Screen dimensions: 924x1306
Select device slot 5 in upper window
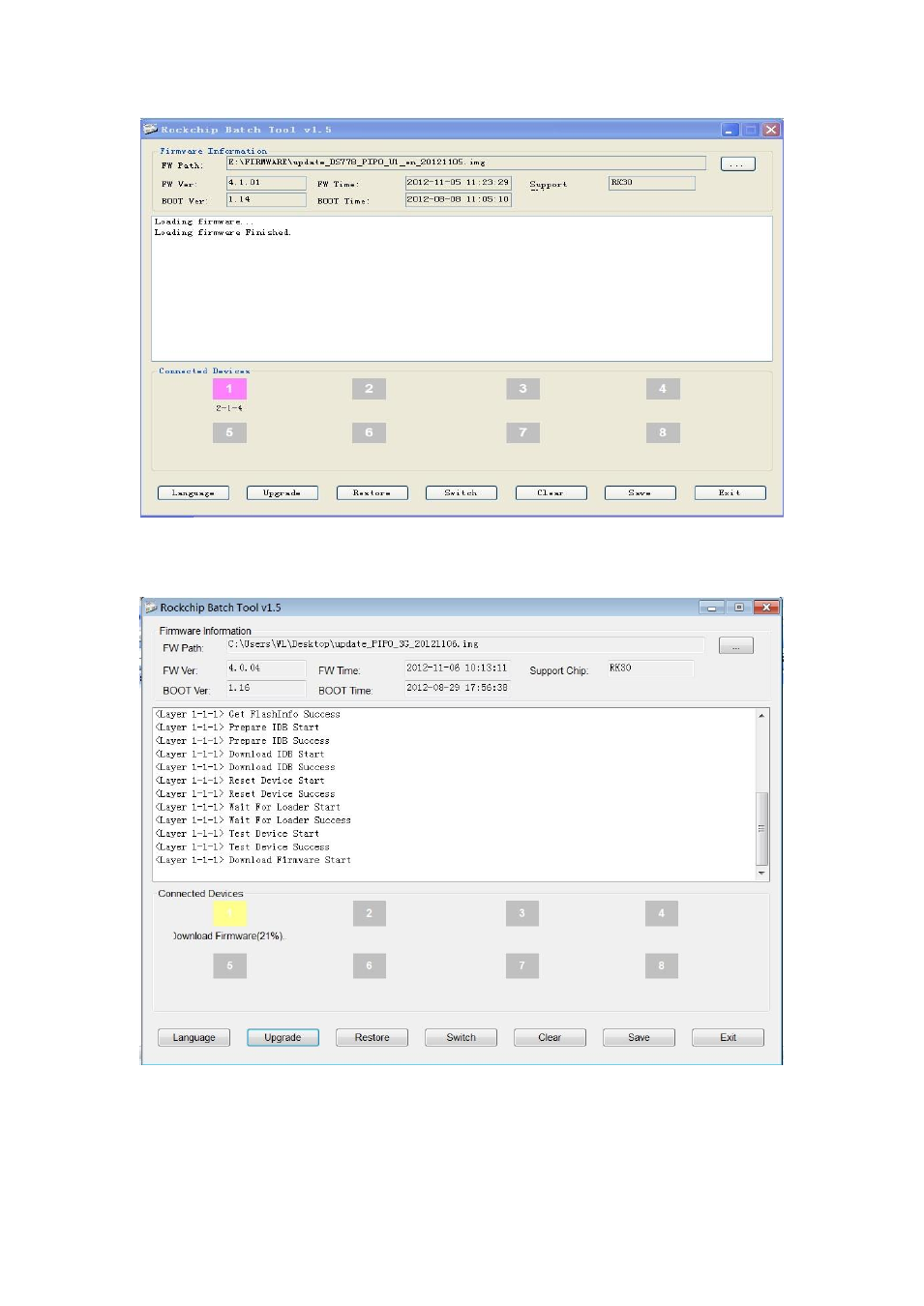tap(229, 432)
